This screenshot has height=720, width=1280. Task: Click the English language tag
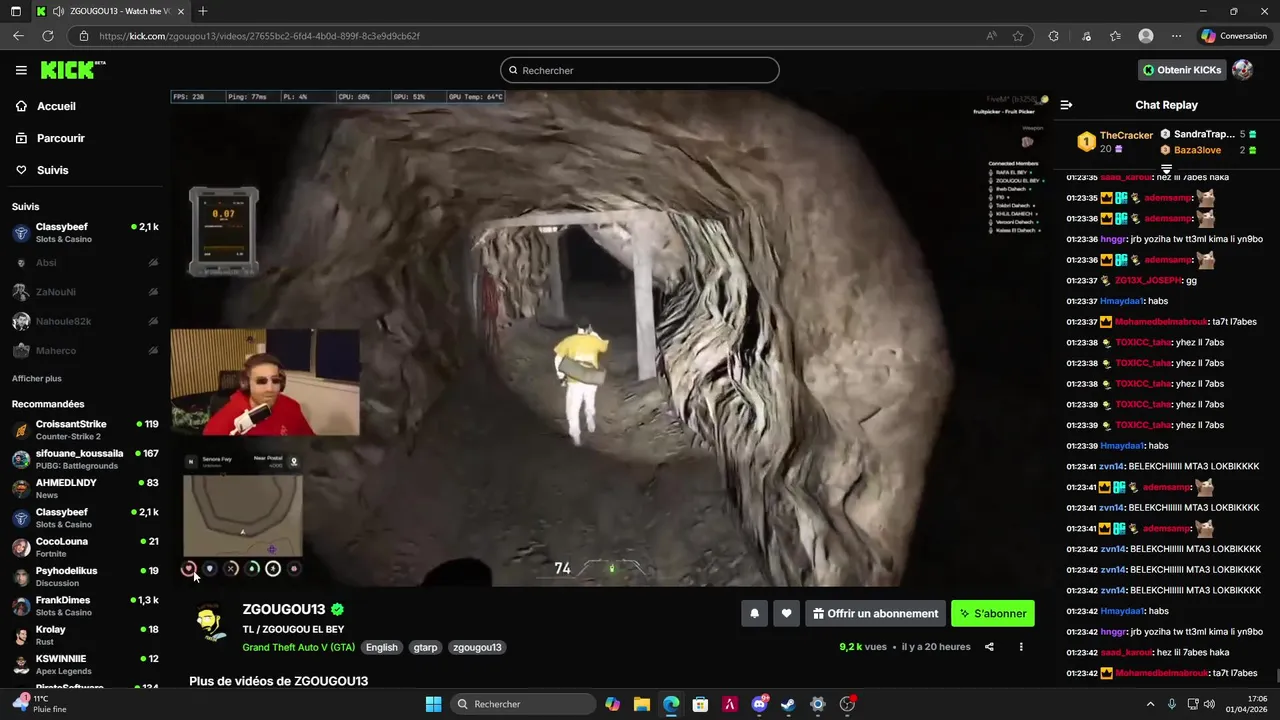pyautogui.click(x=381, y=647)
